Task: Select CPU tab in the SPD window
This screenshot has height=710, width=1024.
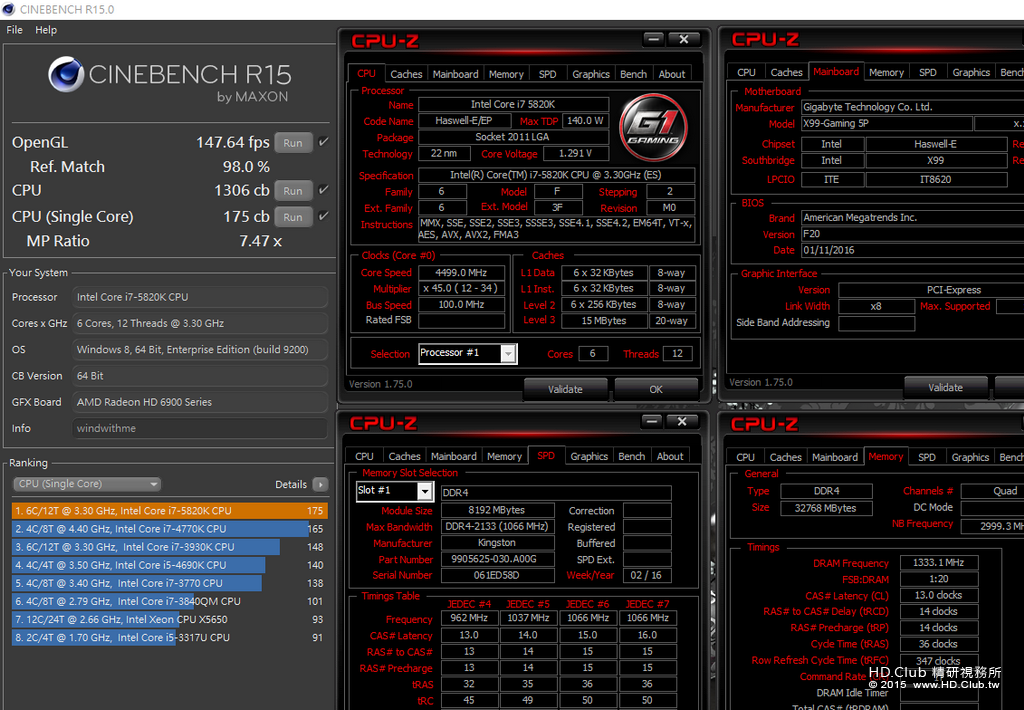Action: 364,457
